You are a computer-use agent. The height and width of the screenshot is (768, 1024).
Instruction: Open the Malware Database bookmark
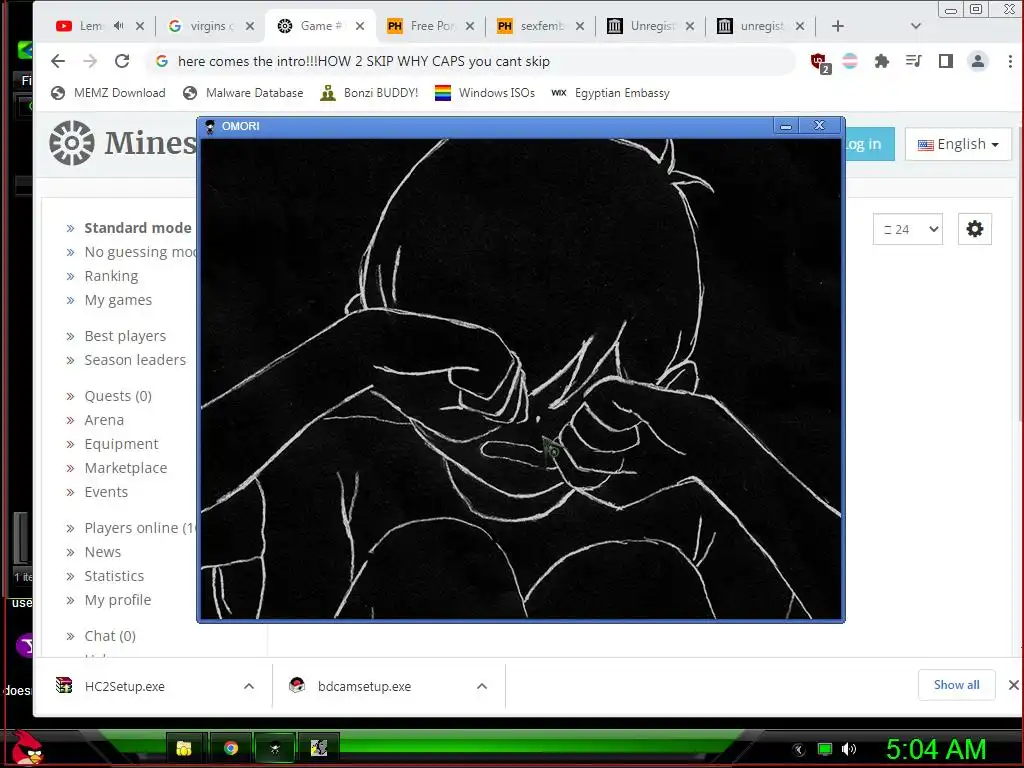pyautogui.click(x=243, y=93)
